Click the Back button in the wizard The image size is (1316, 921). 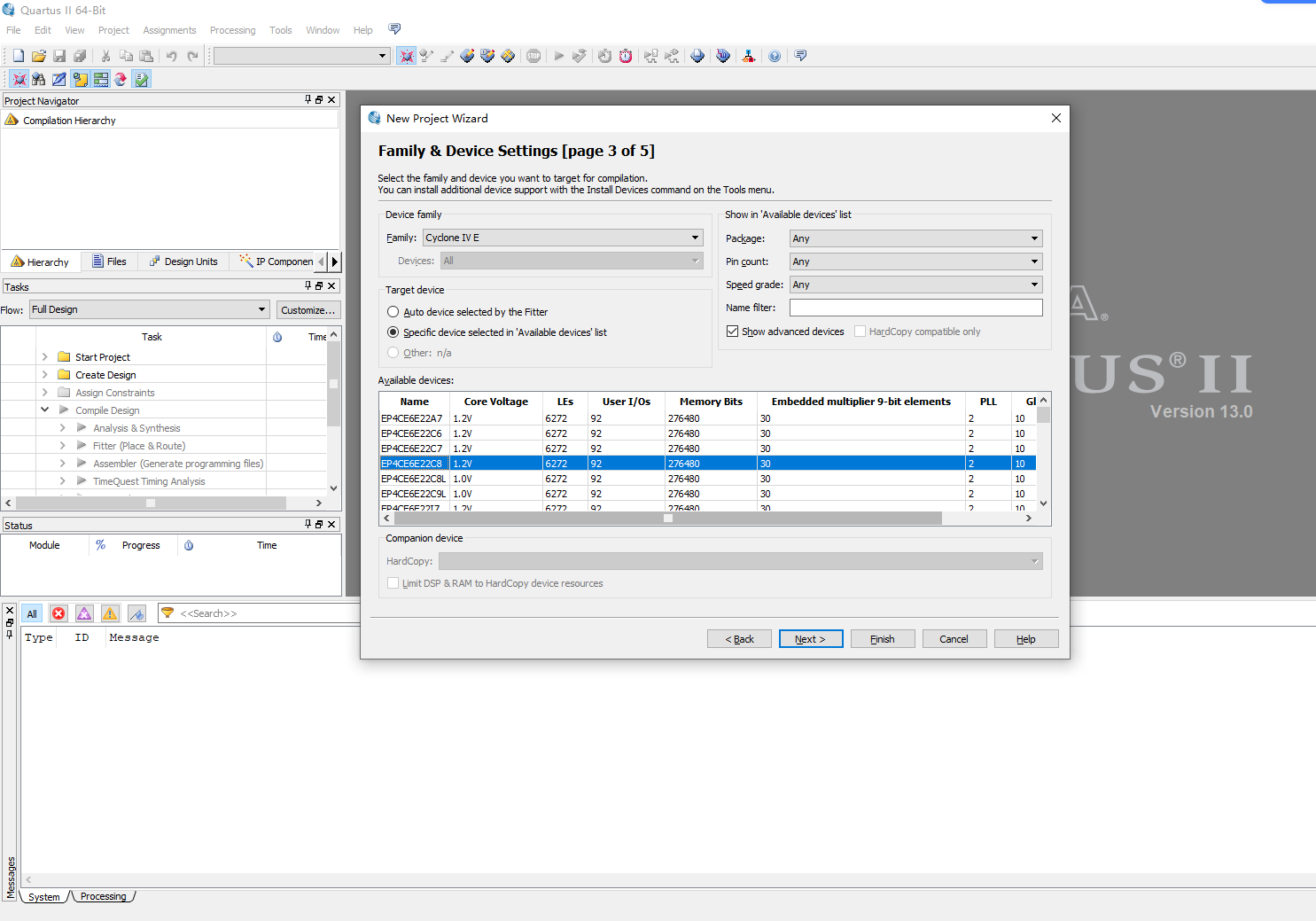coord(739,639)
